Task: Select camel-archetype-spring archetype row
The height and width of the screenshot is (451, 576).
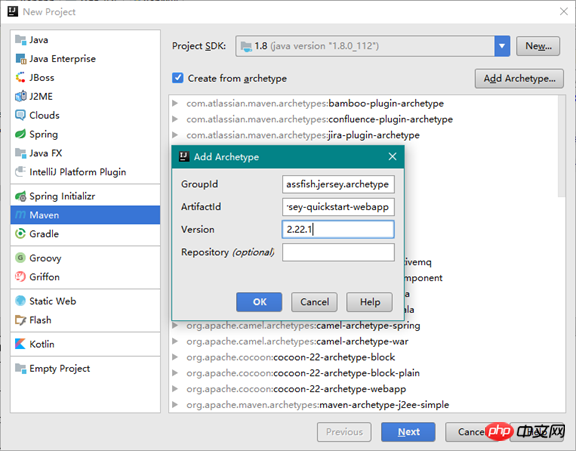Action: point(303,325)
